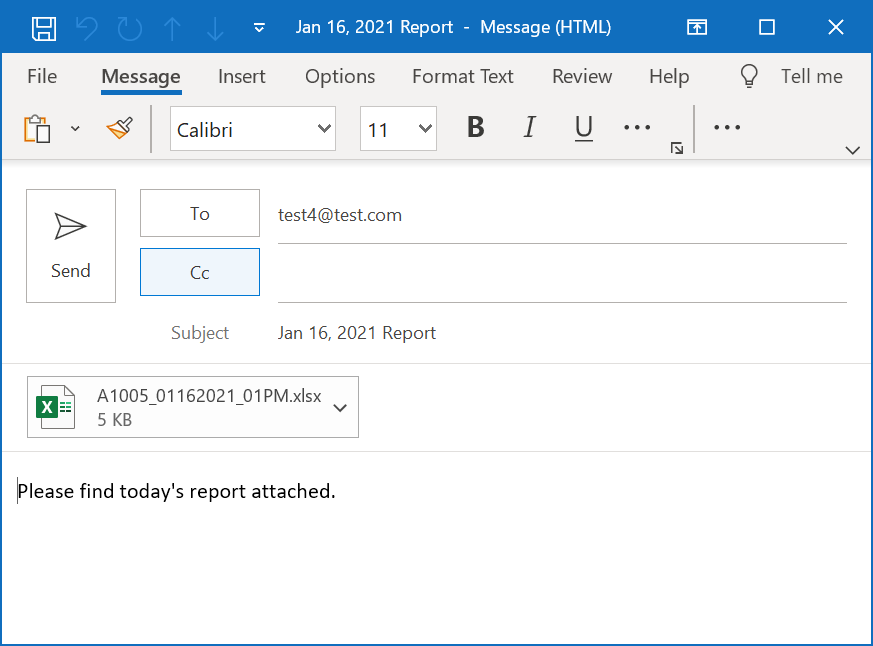Open the Review ribbon tab
The image size is (873, 646).
point(581,76)
